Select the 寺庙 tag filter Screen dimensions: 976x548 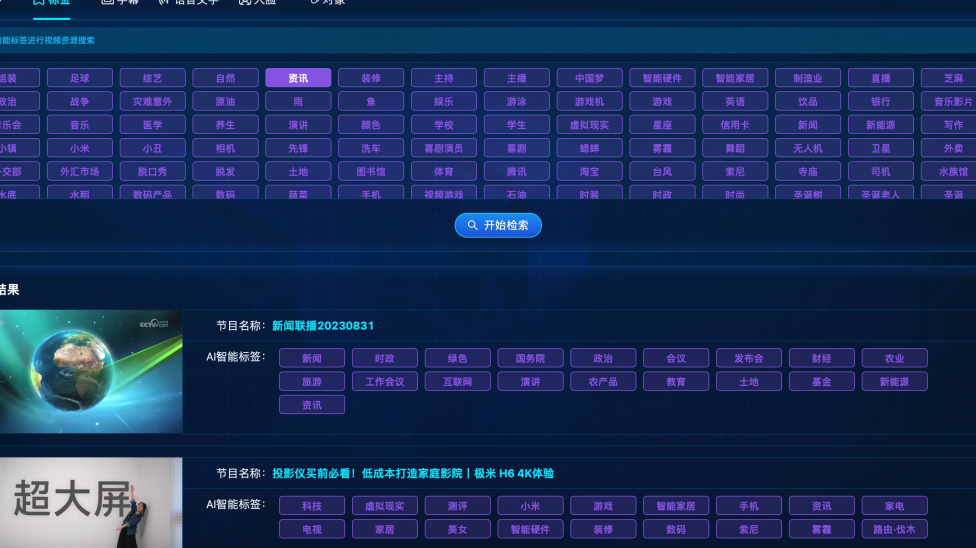coord(808,171)
